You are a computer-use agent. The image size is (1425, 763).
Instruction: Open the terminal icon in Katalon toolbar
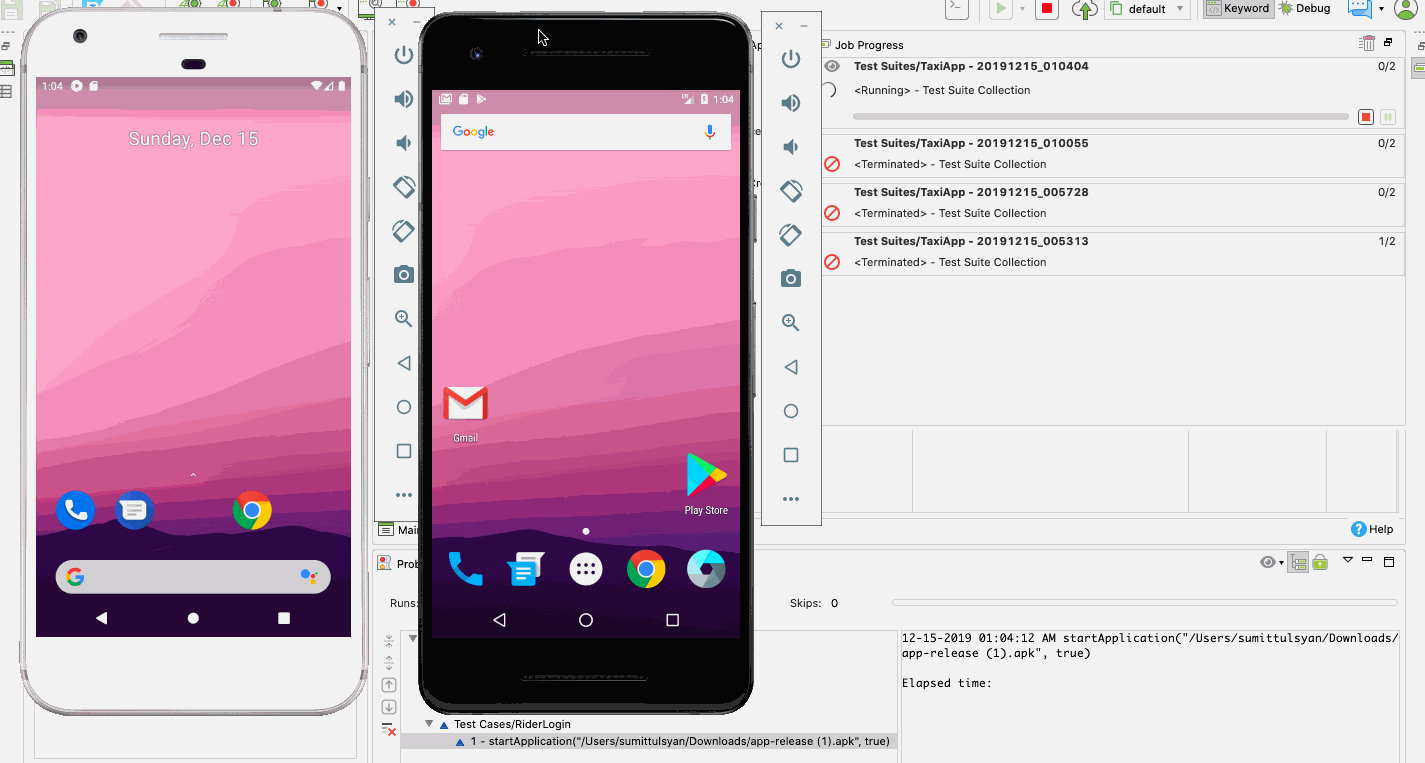tap(957, 9)
